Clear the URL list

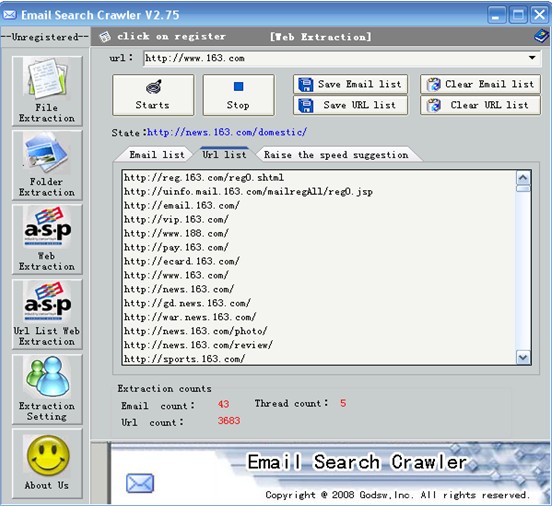tap(480, 105)
